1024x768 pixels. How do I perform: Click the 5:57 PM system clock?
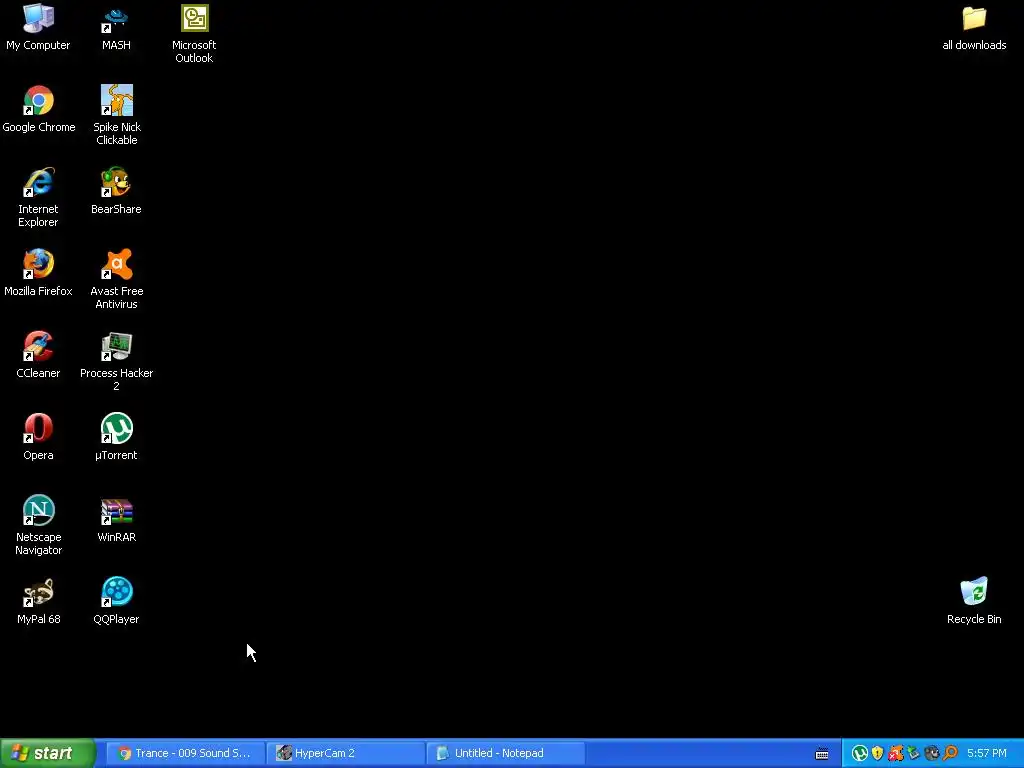coord(987,754)
